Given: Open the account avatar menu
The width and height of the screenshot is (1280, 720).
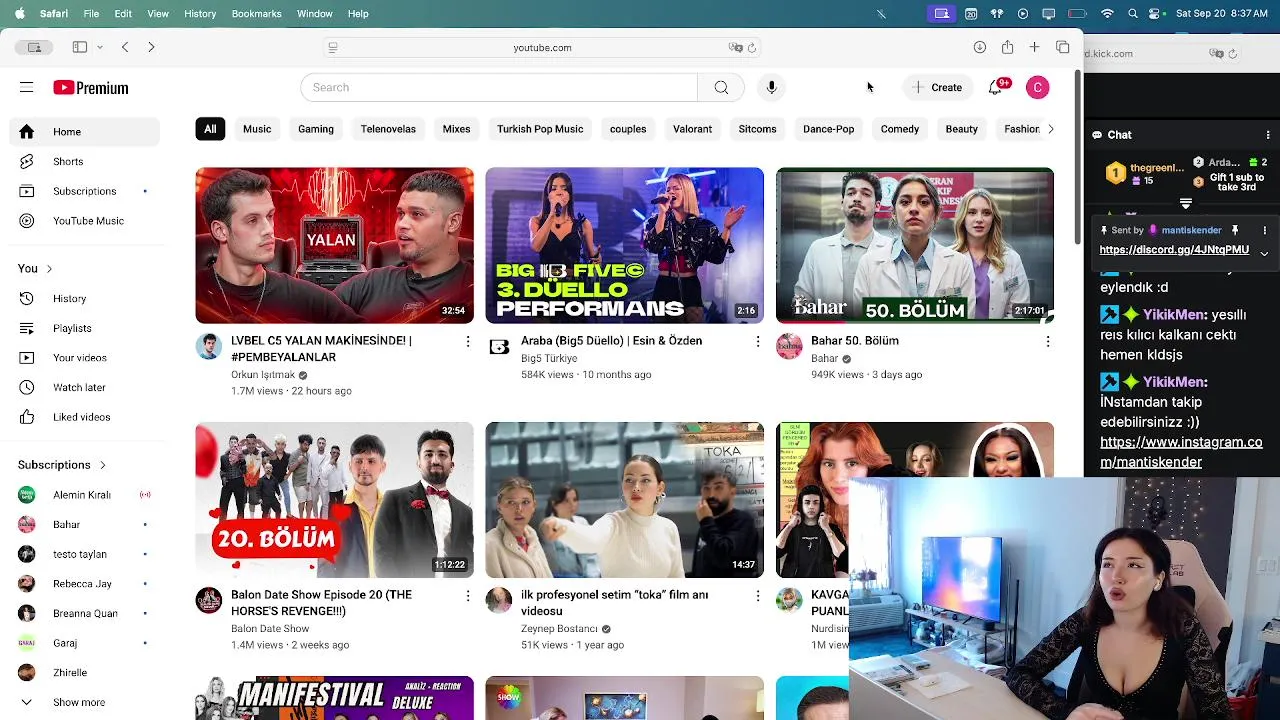Looking at the screenshot, I should [x=1038, y=88].
